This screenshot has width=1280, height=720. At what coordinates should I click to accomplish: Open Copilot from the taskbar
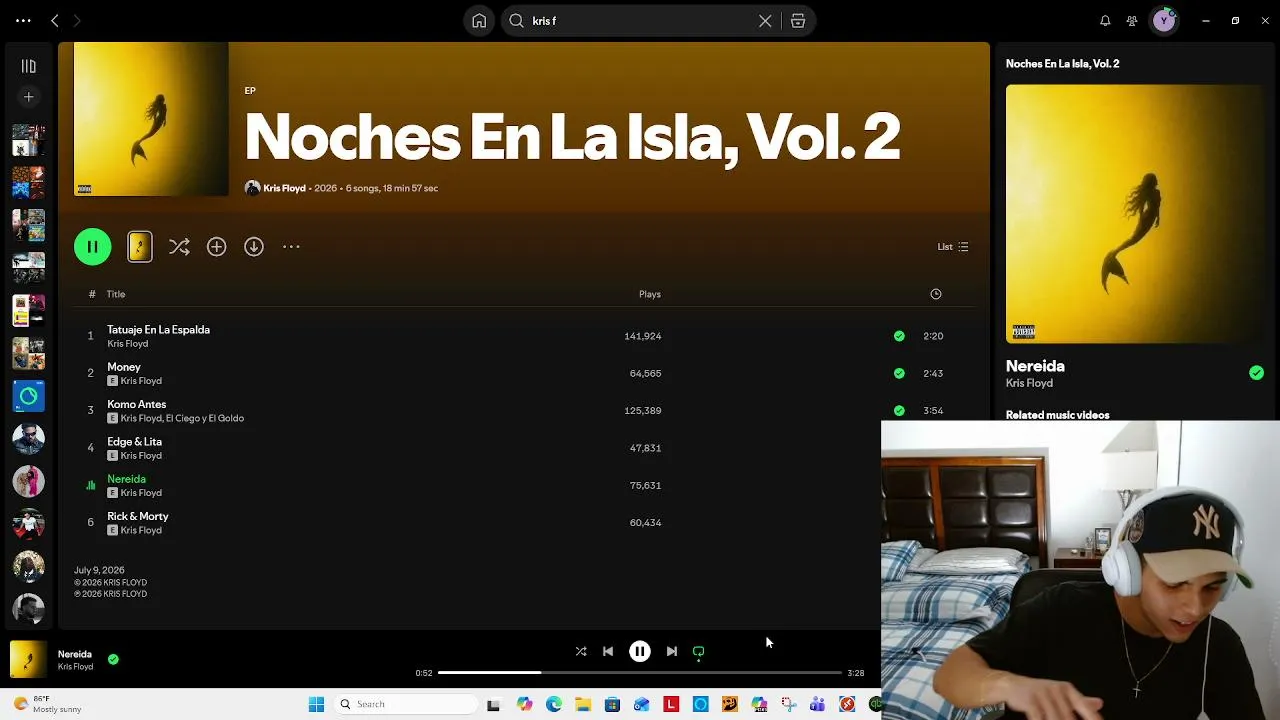pyautogui.click(x=524, y=705)
